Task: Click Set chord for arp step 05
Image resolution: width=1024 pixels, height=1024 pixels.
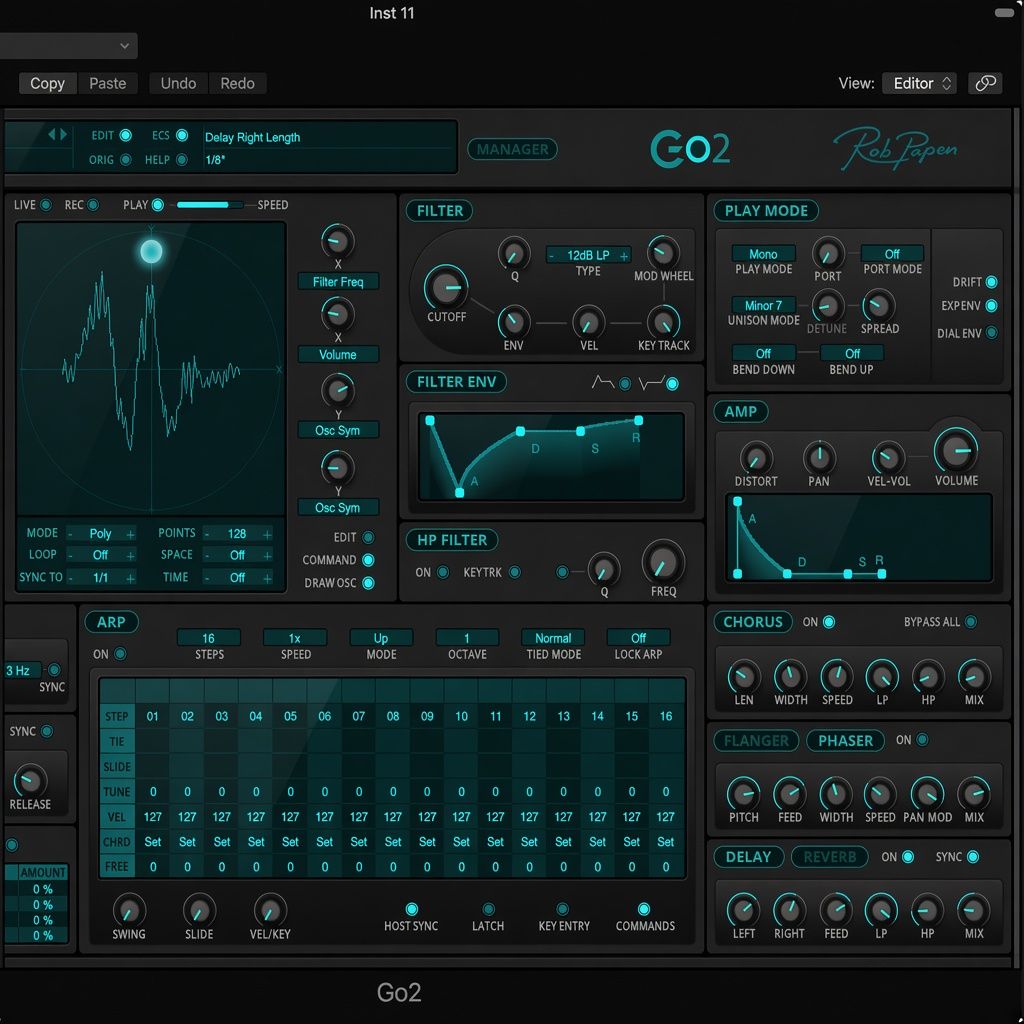Action: coord(290,842)
